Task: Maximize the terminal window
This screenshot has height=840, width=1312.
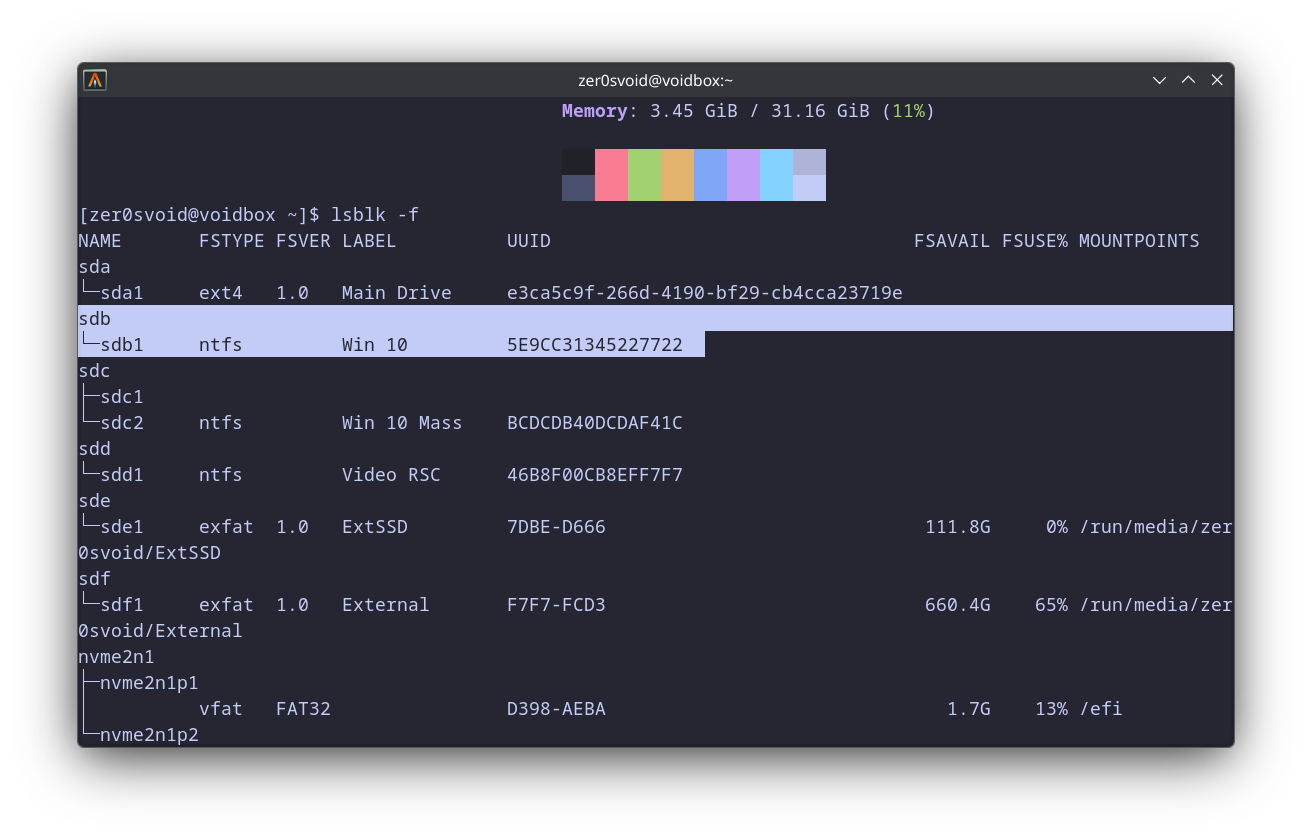Action: click(1188, 80)
